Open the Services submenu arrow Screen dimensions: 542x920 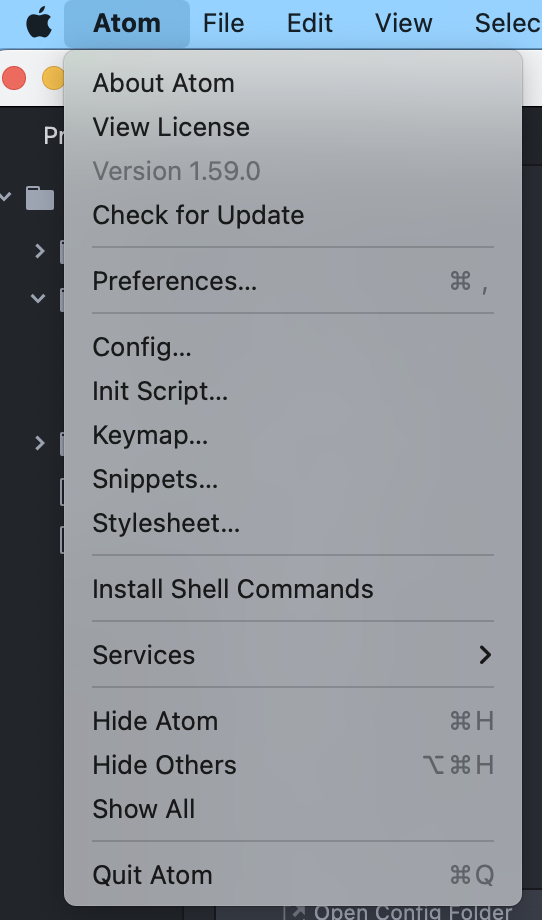(x=485, y=655)
